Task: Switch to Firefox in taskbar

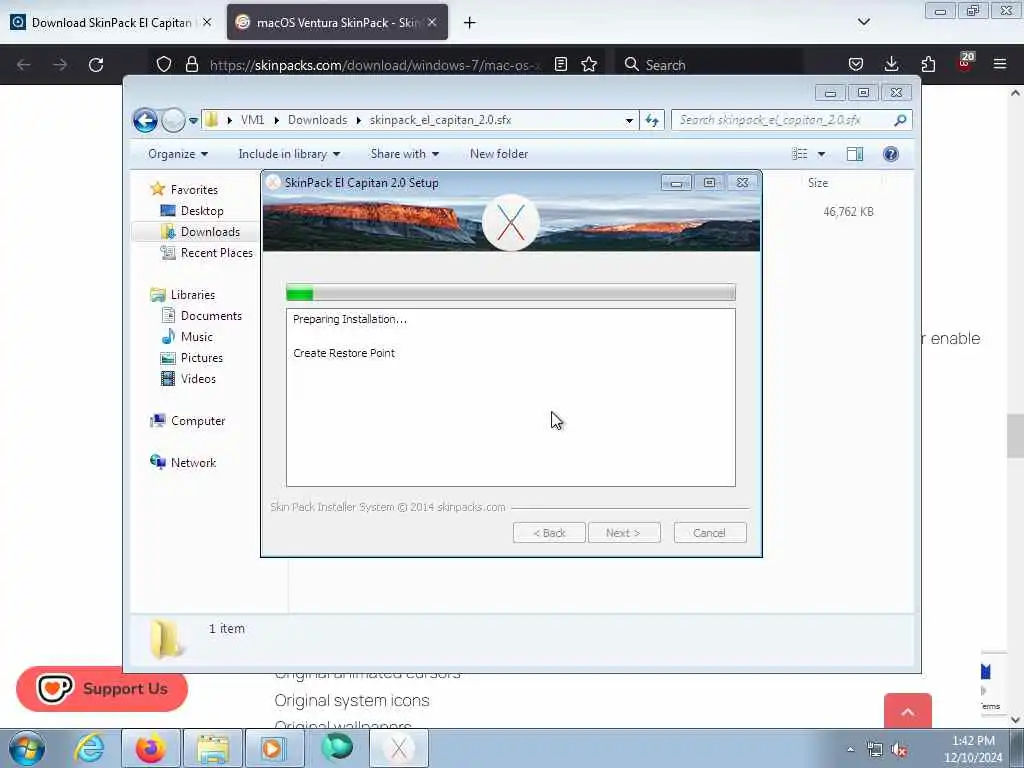Action: tap(151, 748)
